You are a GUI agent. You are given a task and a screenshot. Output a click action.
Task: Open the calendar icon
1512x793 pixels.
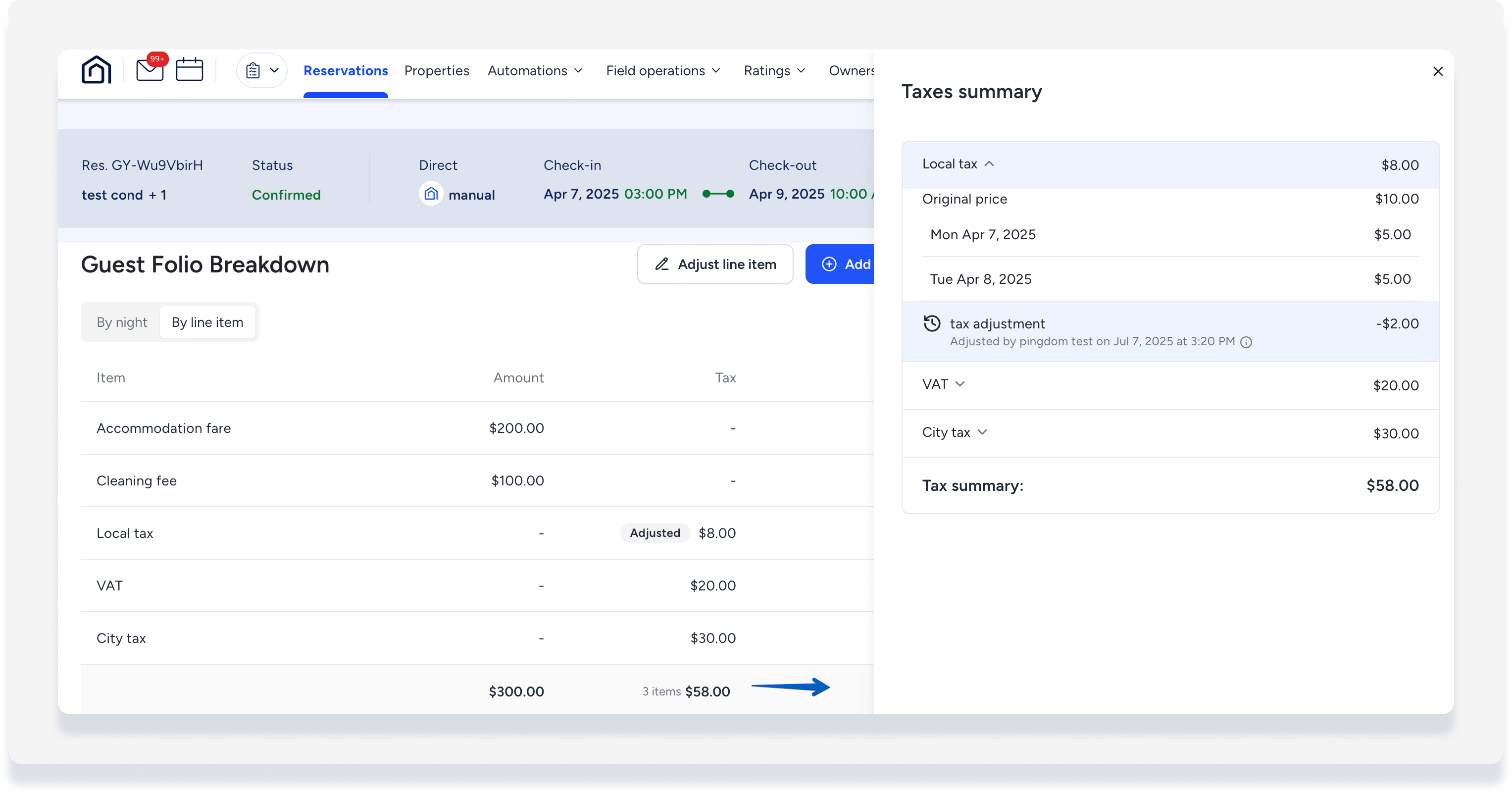(x=189, y=70)
